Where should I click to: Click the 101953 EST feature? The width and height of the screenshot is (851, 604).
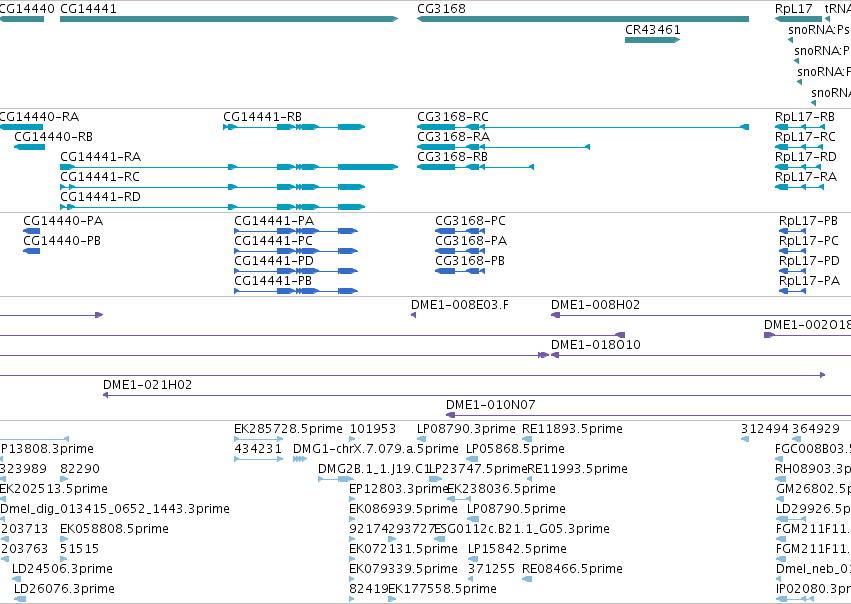[x=352, y=439]
